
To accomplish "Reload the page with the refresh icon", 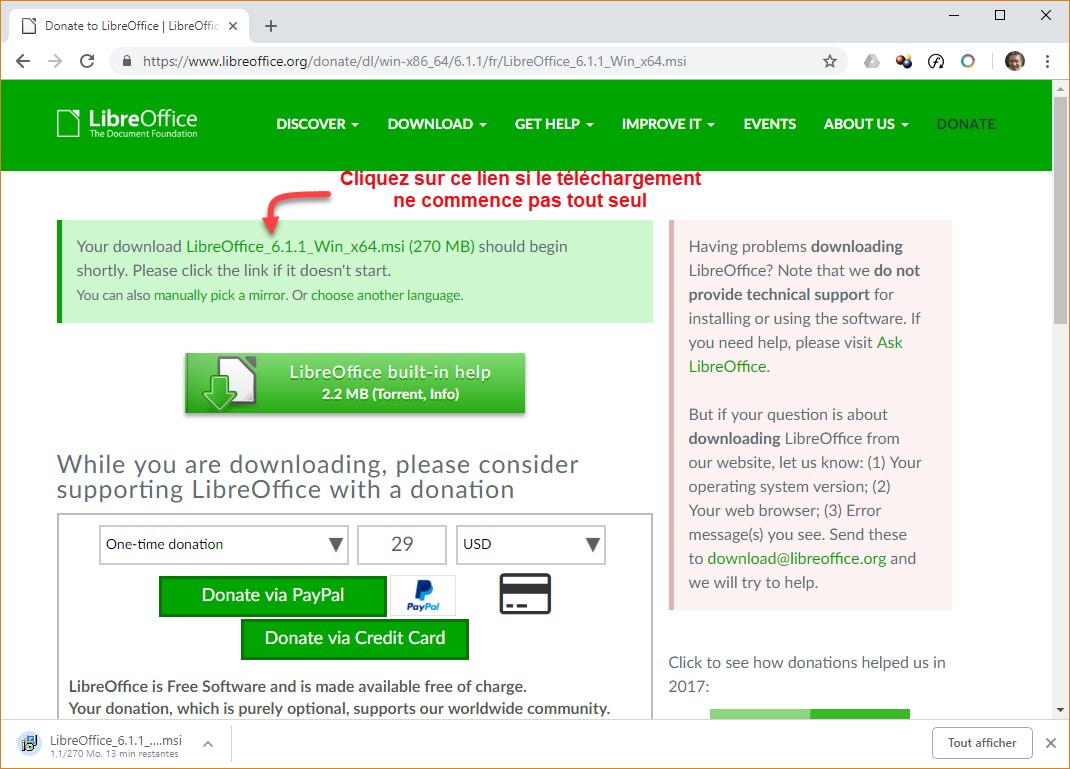I will click(x=87, y=61).
